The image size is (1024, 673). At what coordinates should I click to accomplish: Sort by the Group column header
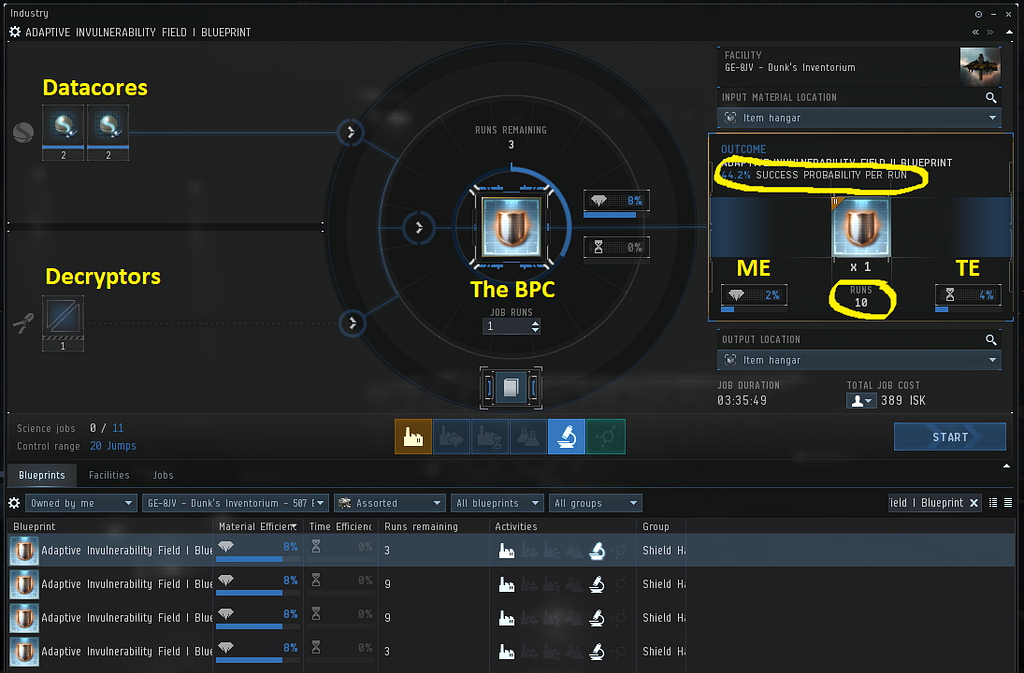[661, 526]
